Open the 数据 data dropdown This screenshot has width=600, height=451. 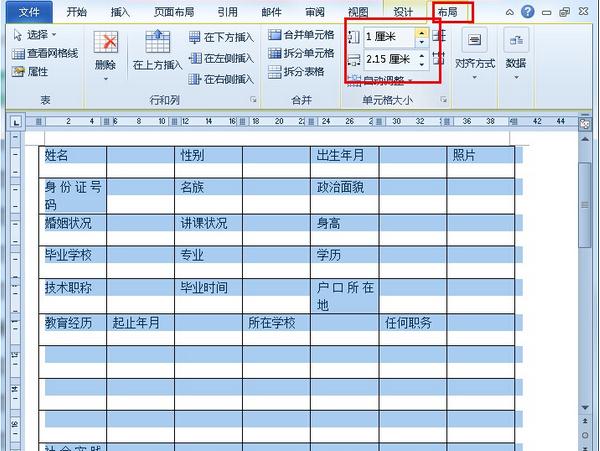516,54
